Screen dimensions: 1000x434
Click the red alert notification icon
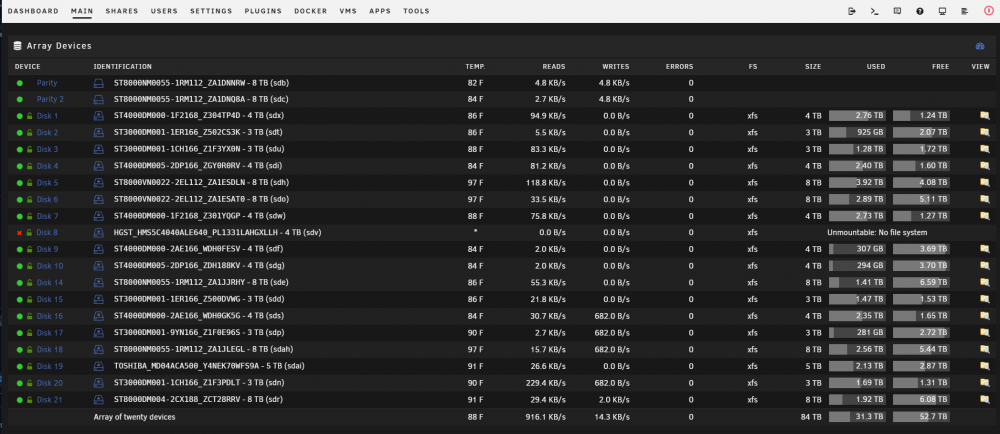pyautogui.click(x=989, y=11)
